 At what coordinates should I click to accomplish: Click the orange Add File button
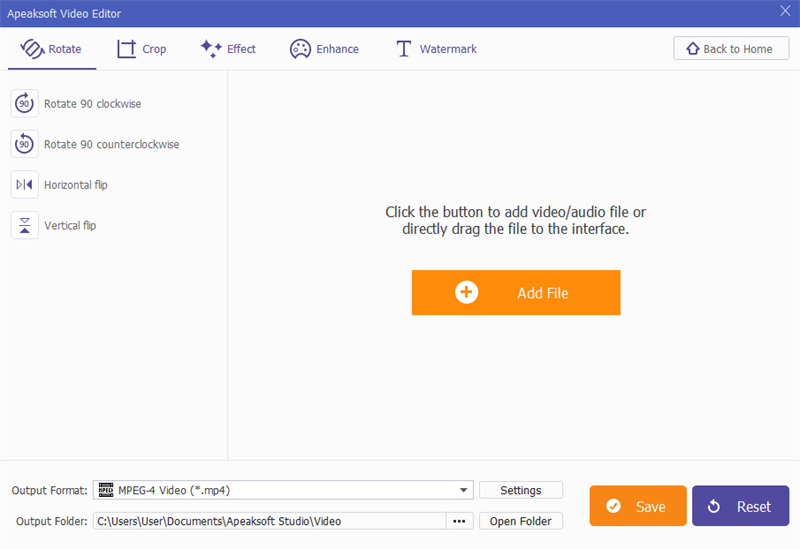(x=516, y=292)
